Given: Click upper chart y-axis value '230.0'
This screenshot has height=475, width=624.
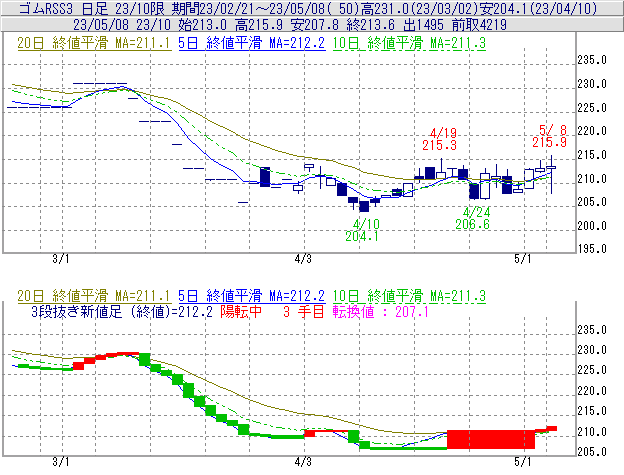Looking at the screenshot, I should click(592, 84).
